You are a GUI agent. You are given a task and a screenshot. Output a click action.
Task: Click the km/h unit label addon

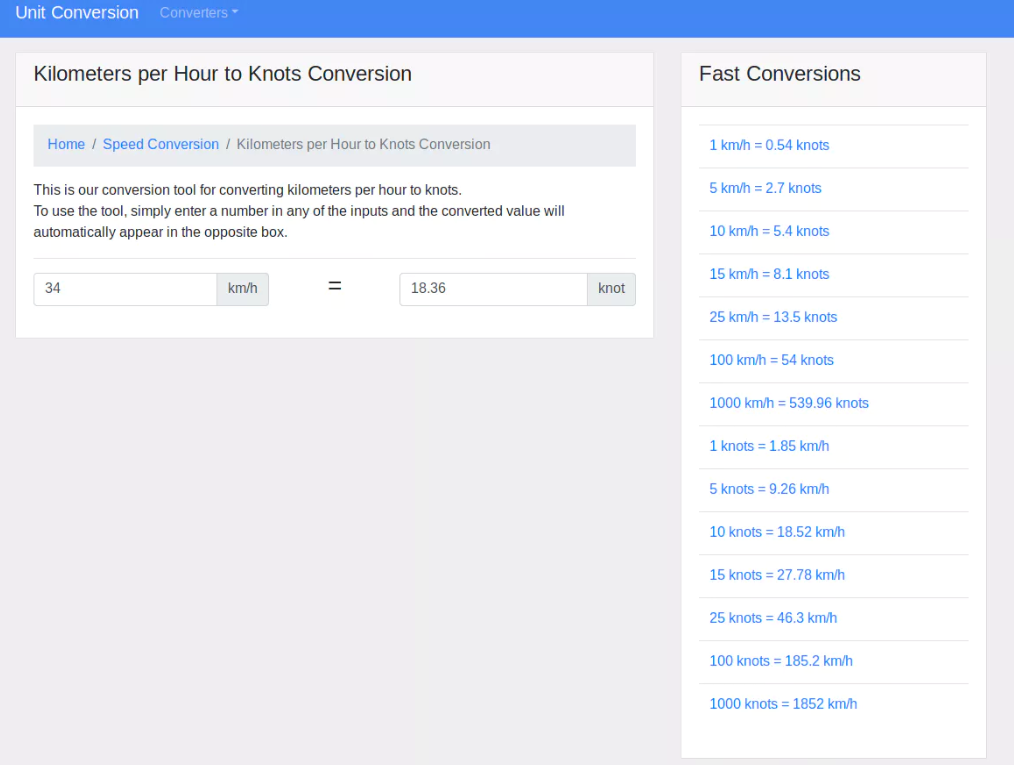click(x=243, y=288)
